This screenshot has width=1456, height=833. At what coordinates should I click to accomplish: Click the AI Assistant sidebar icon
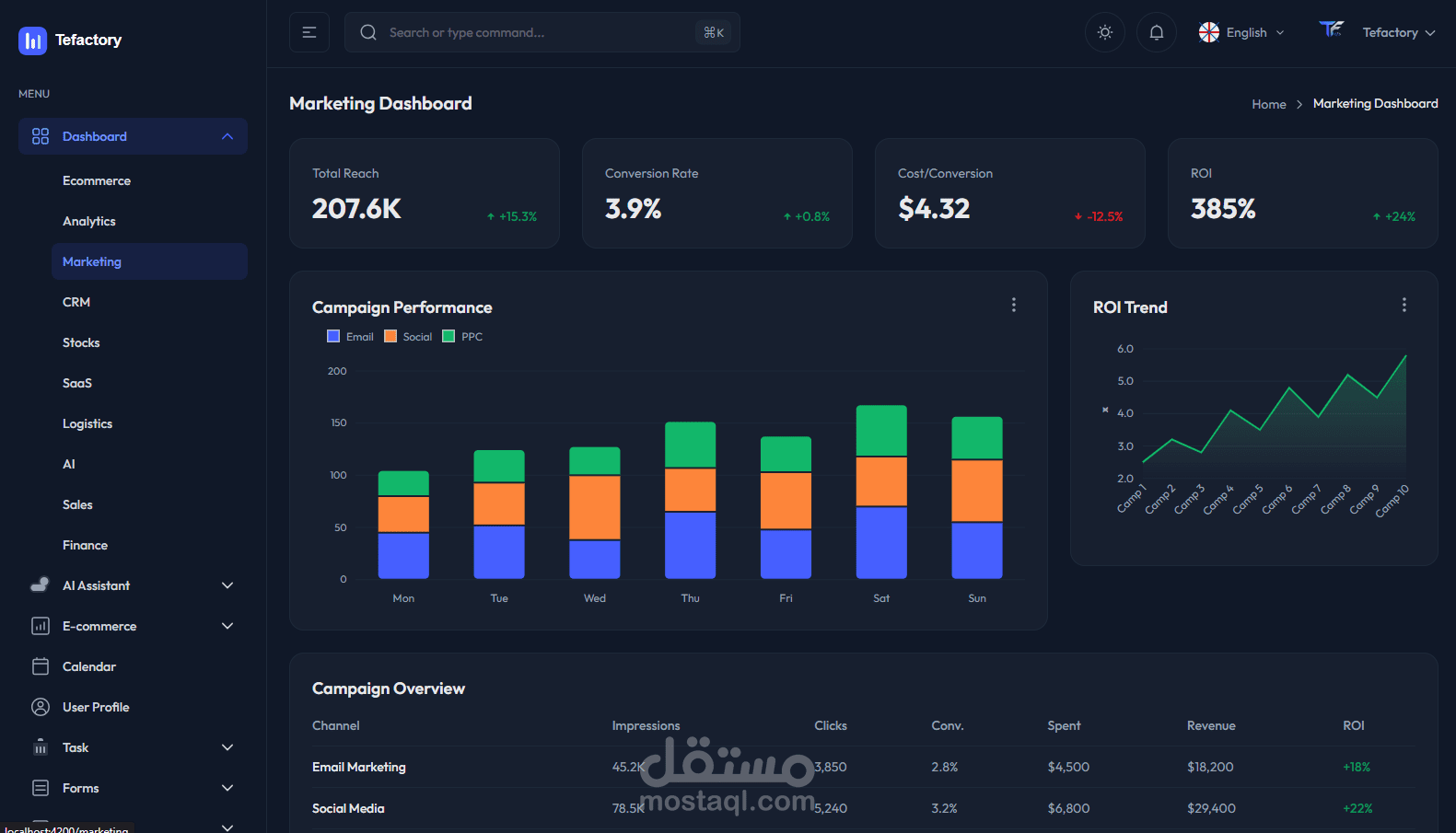(x=41, y=585)
